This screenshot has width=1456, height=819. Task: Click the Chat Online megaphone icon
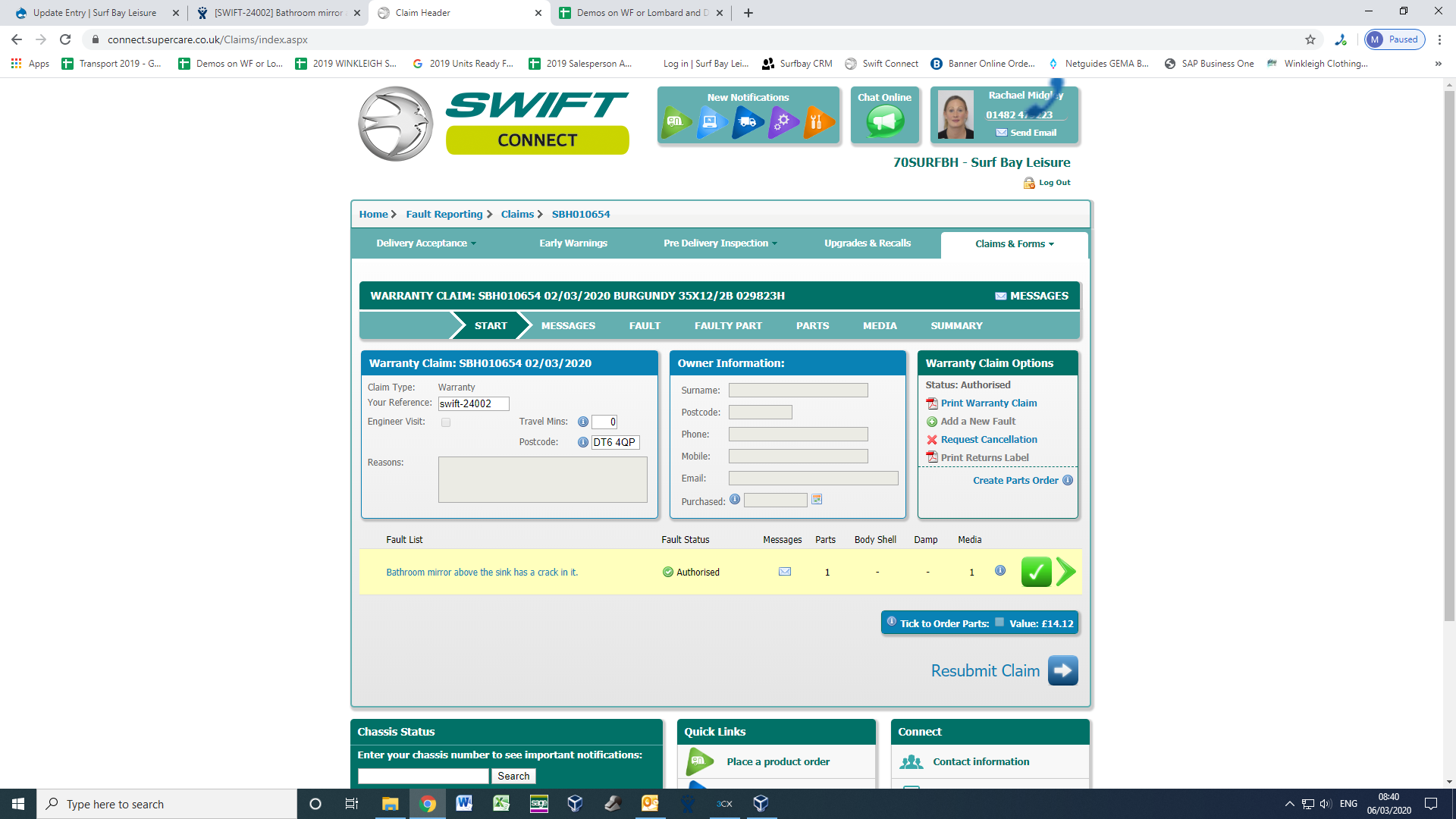(884, 121)
